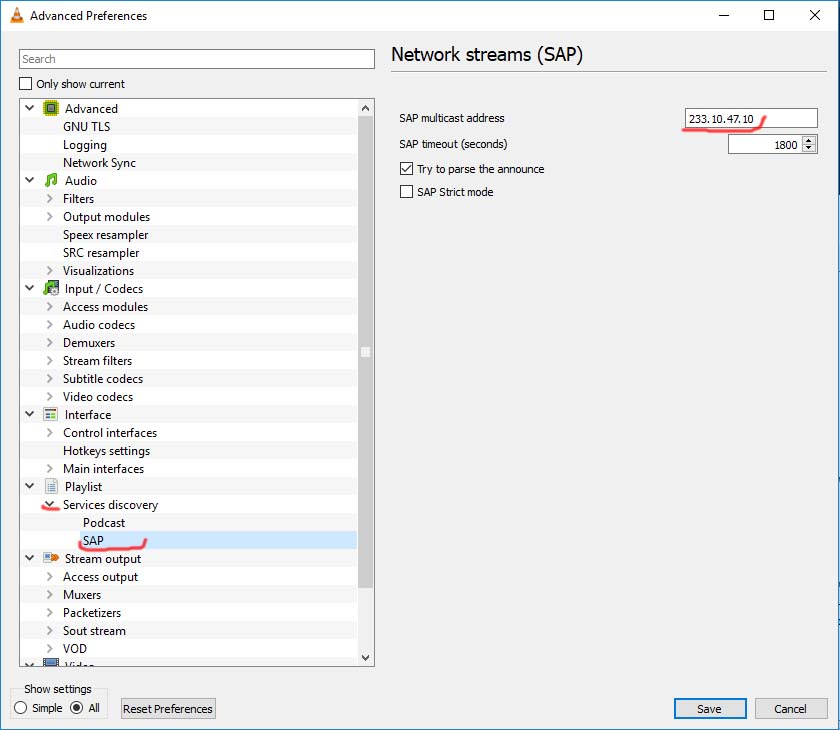840x730 pixels.
Task: Click the Input / Codecs category icon
Action: pos(51,288)
